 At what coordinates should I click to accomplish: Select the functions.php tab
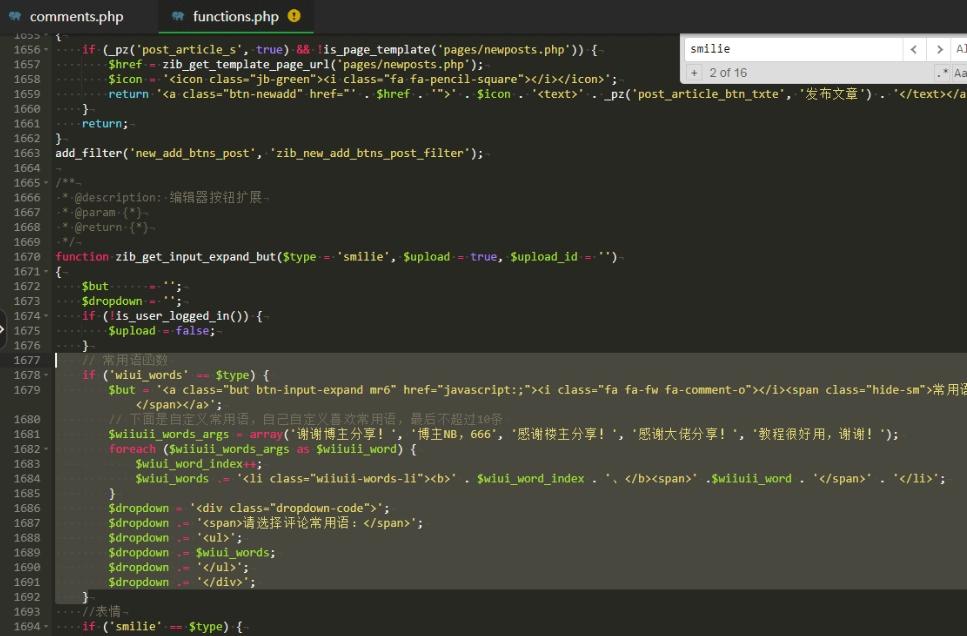click(235, 16)
